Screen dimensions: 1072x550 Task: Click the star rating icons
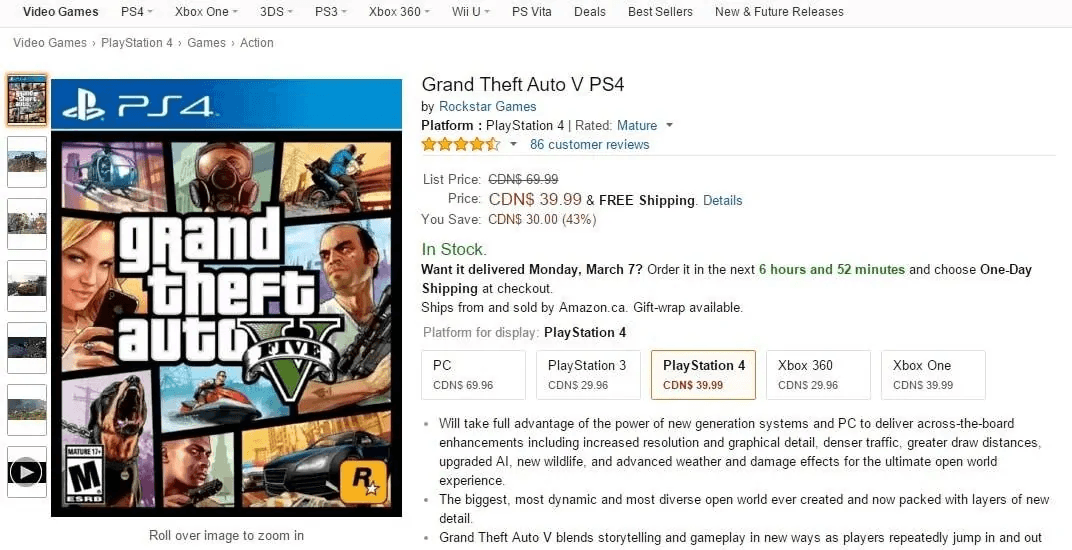460,144
